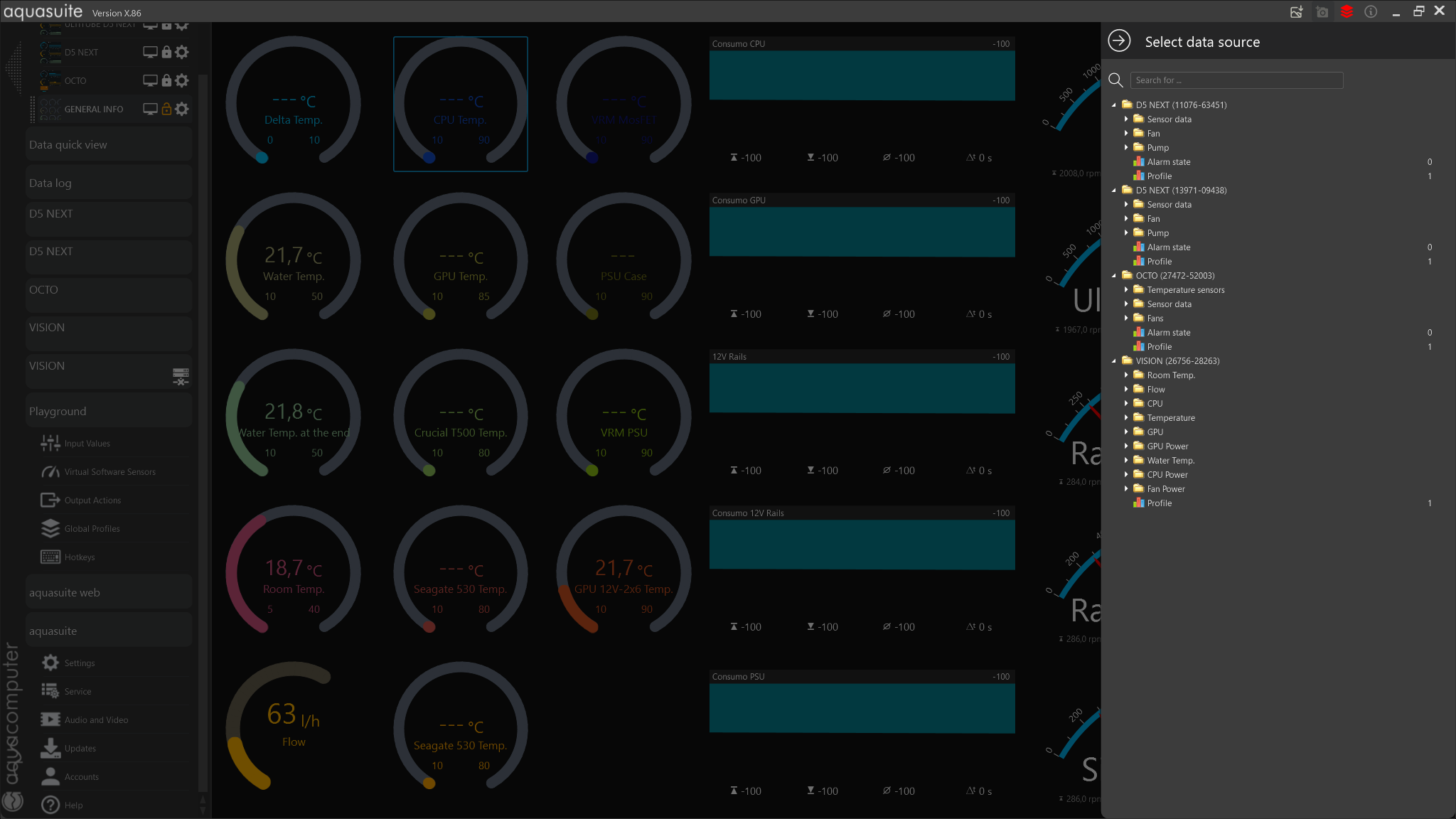Viewport: 1456px width, 819px height.
Task: Click the info icon in title bar
Action: (1371, 11)
